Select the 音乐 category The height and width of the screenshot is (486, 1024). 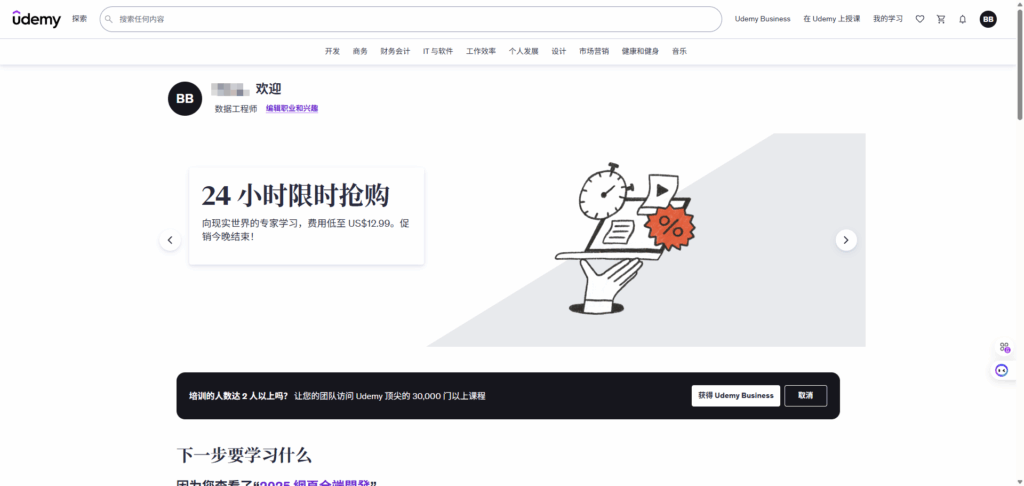pos(679,51)
